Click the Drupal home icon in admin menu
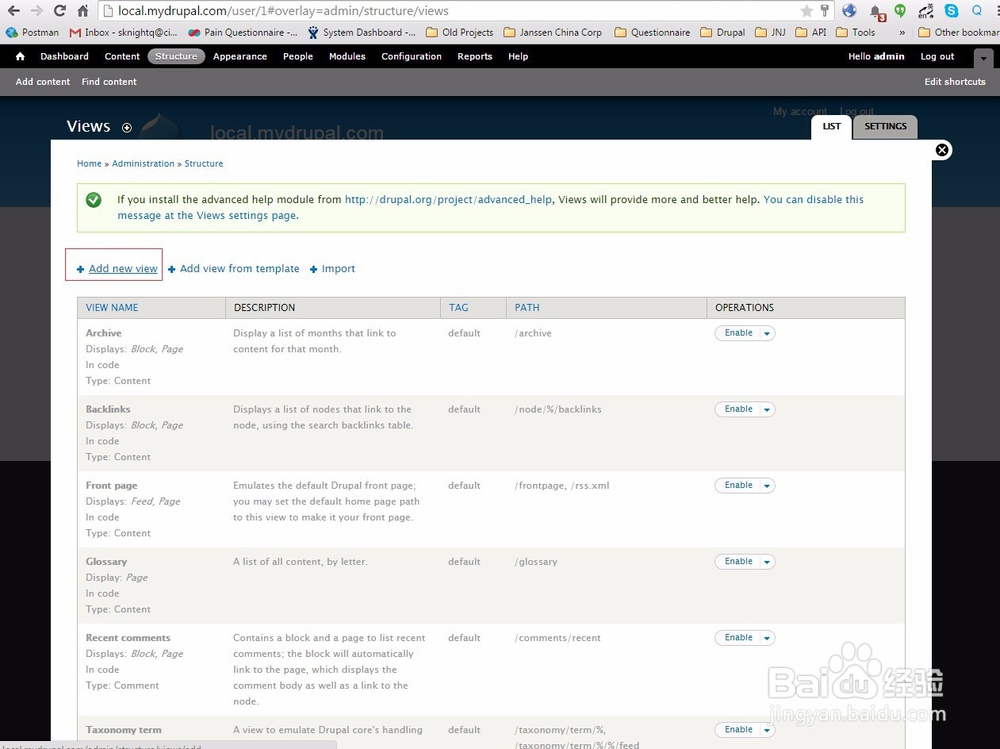 coord(20,56)
